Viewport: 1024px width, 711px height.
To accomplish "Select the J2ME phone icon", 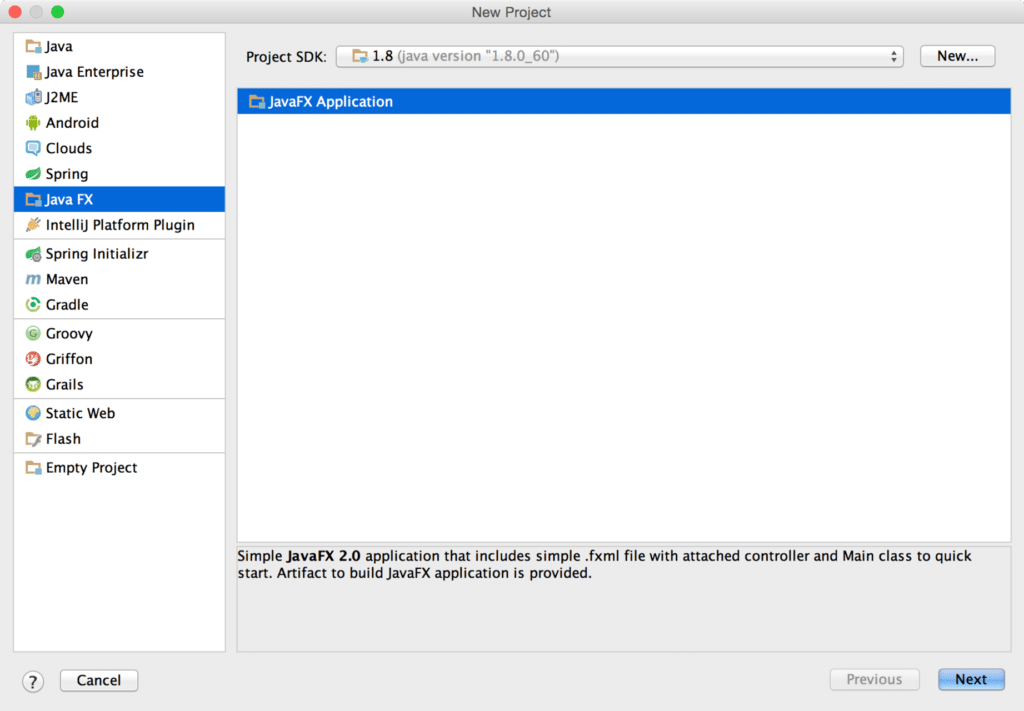I will pyautogui.click(x=33, y=97).
